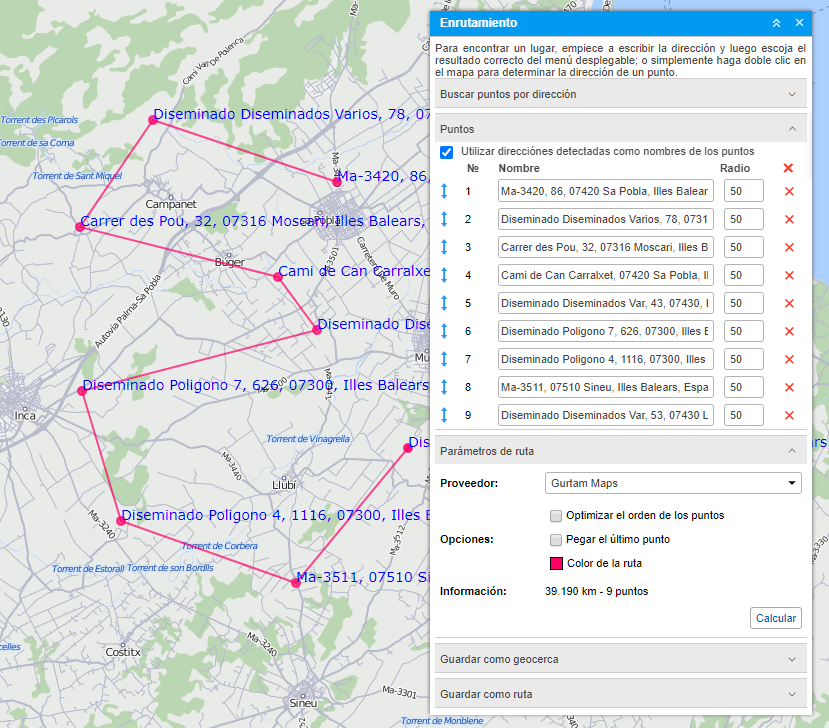829x728 pixels.
Task: Edit radius field of point 1
Action: tap(743, 191)
